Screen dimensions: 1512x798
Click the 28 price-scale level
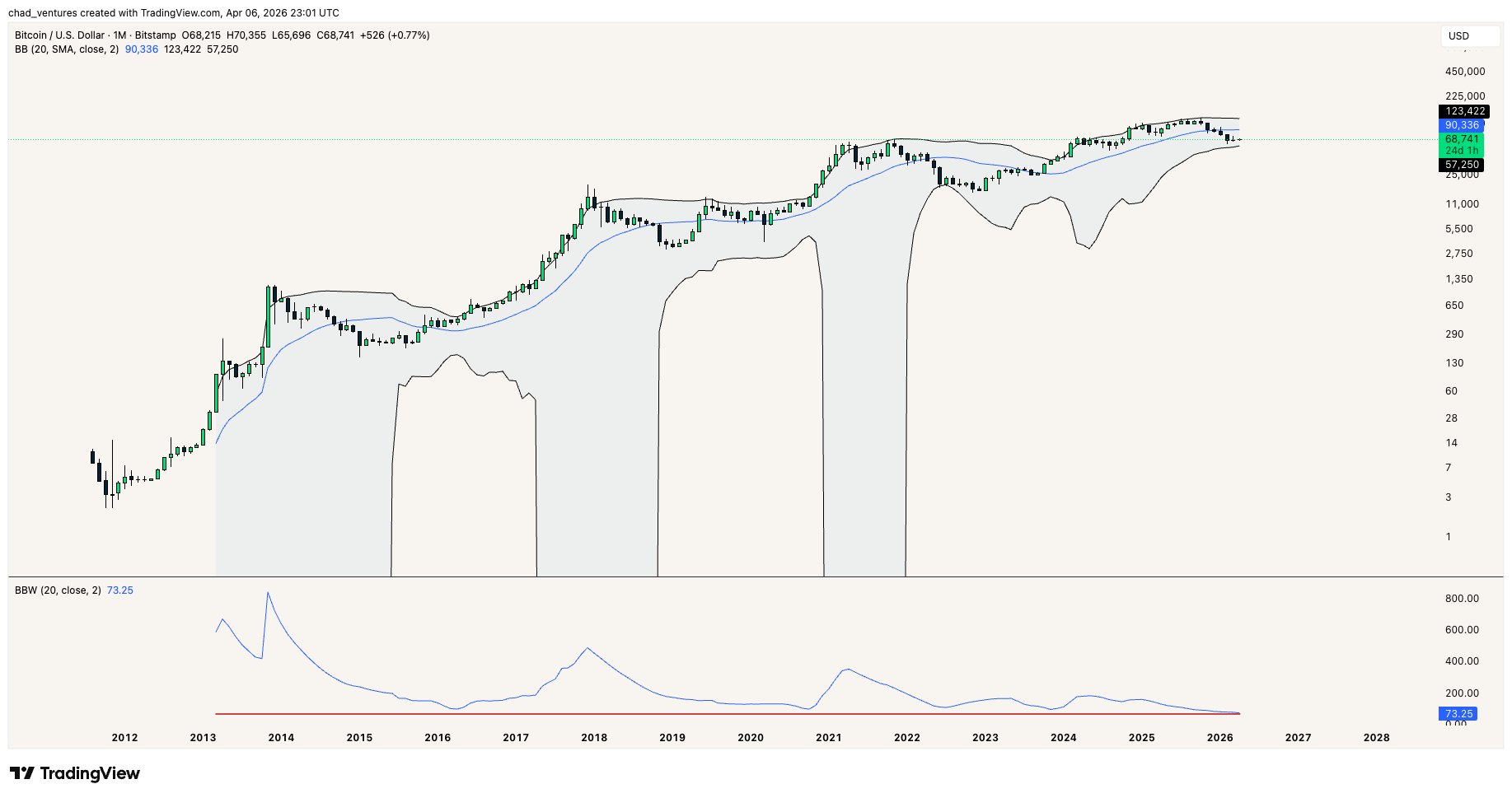[1451, 418]
